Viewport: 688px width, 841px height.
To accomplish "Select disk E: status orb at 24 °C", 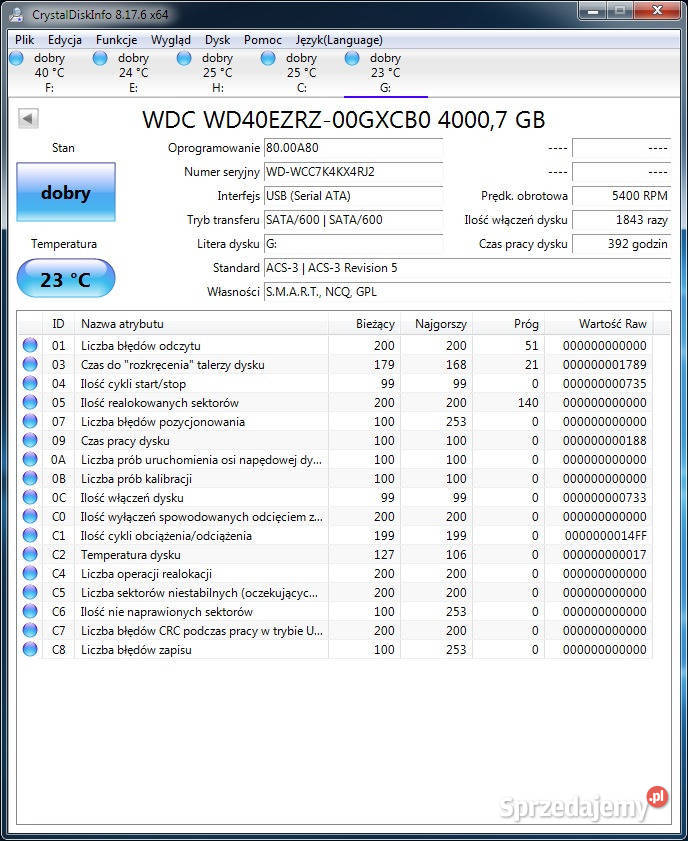I will point(100,58).
